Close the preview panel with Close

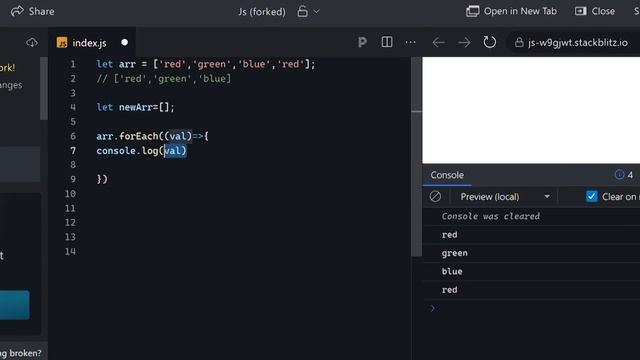click(x=595, y=11)
